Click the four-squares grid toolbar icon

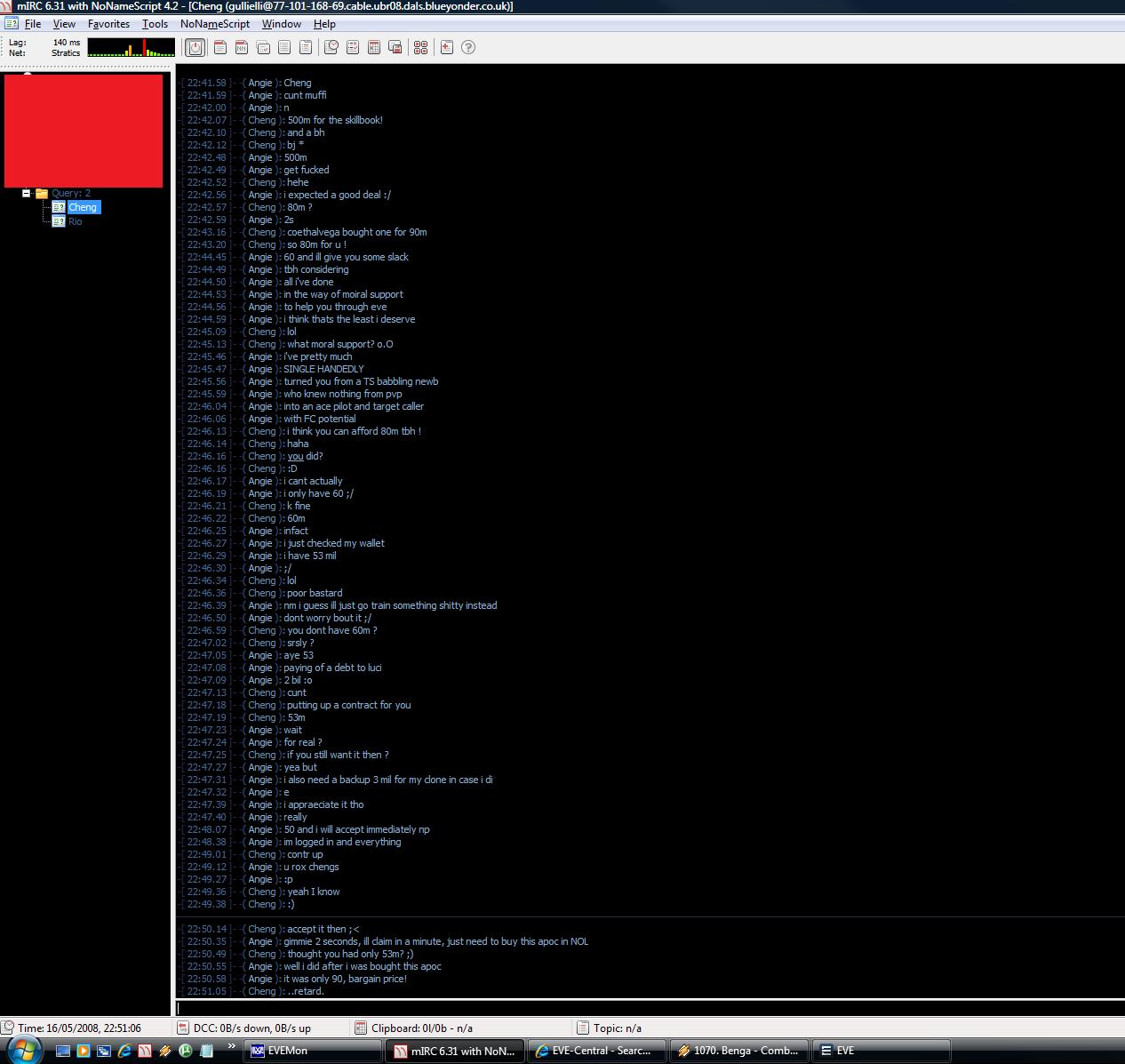pos(421,47)
